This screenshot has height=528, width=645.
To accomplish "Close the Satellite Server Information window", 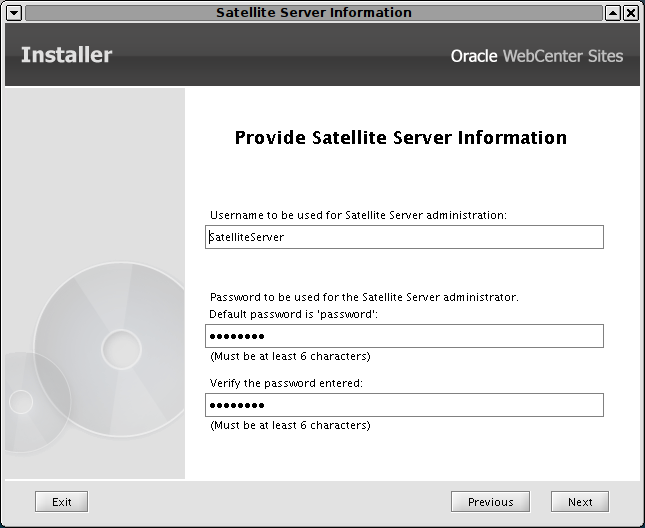I will (631, 13).
